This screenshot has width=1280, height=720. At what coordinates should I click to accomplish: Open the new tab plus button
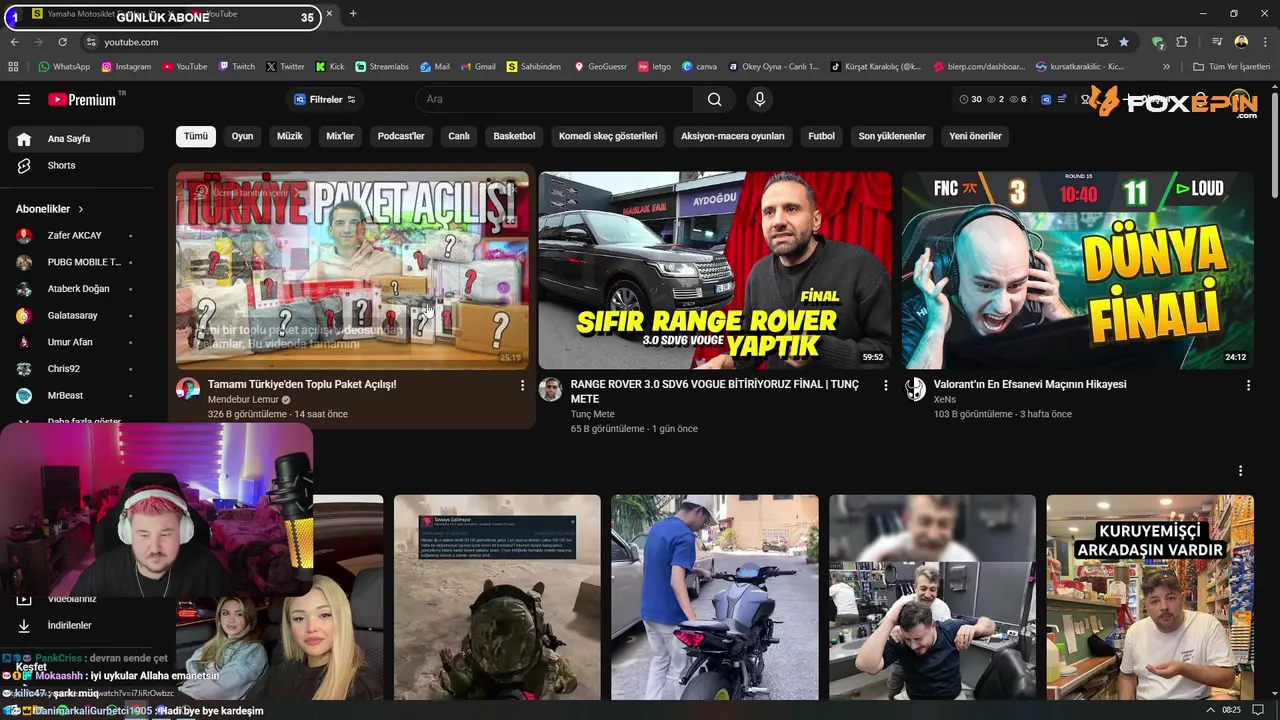tap(353, 14)
